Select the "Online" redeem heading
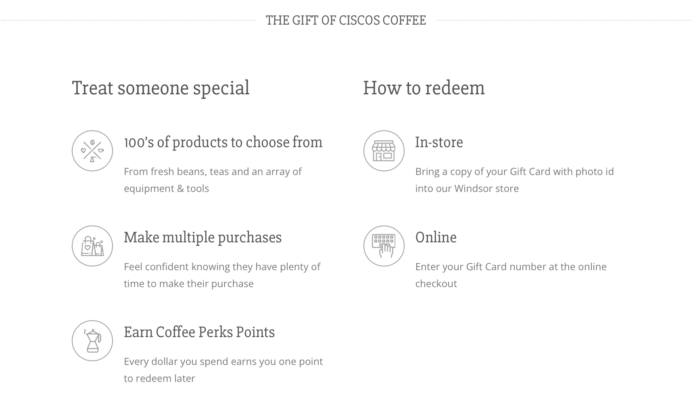 436,238
